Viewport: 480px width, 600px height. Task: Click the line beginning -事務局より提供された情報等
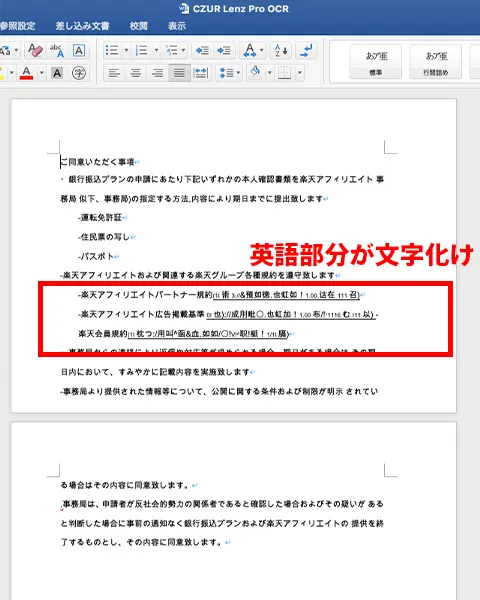pyautogui.click(x=219, y=391)
